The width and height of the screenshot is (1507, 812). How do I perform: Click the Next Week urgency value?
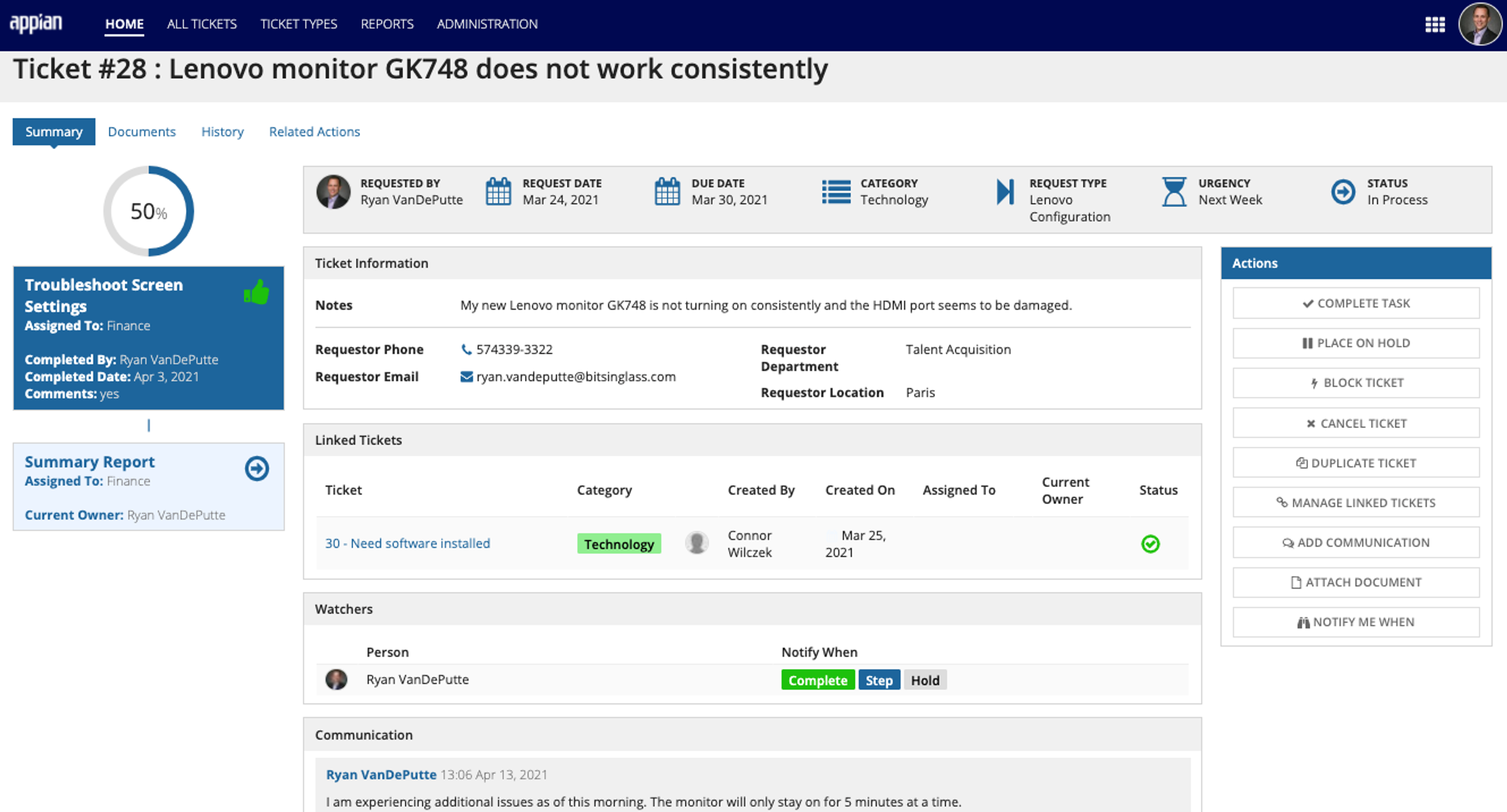[1230, 200]
